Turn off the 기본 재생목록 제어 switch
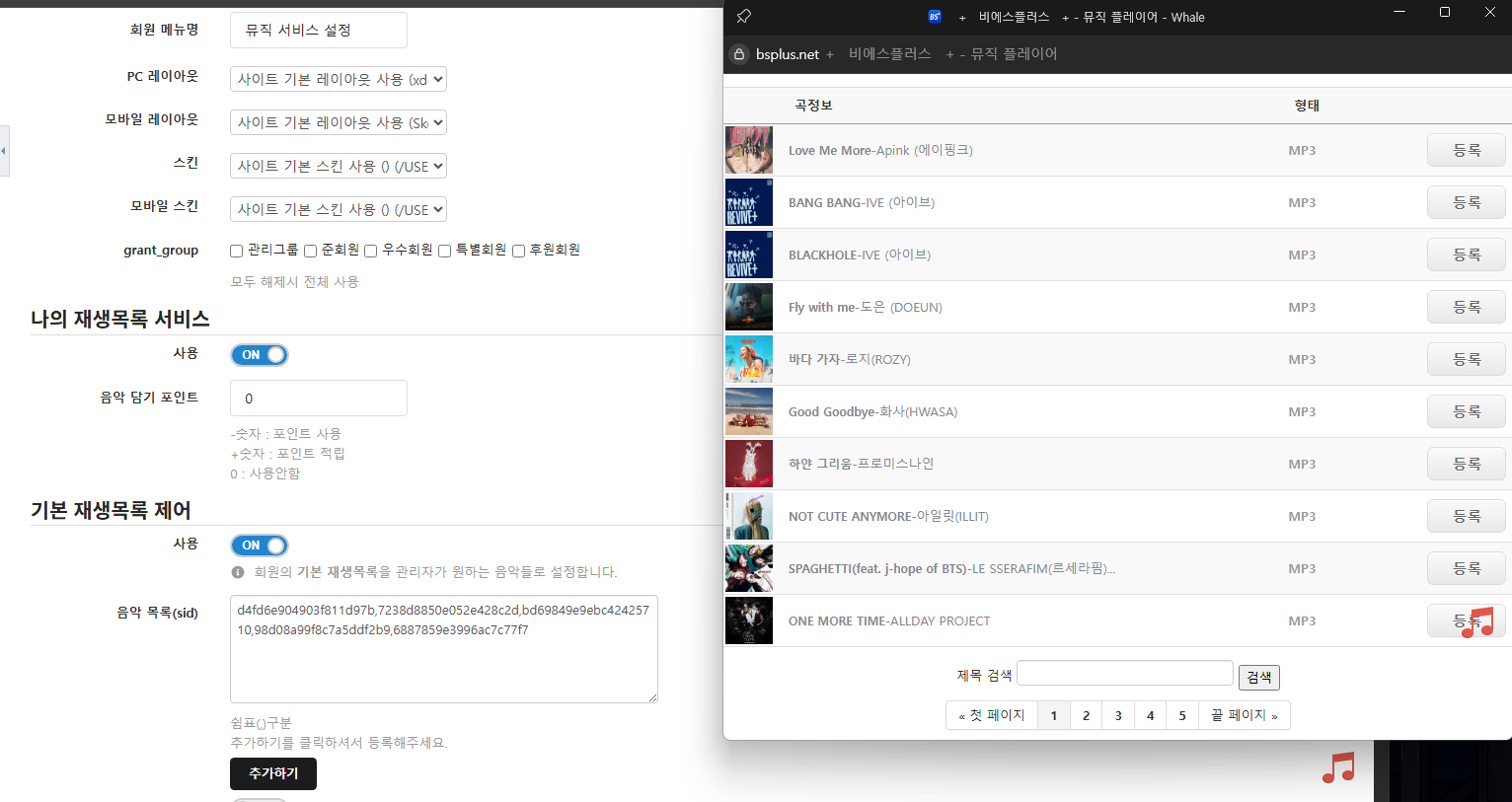This screenshot has height=802, width=1512. (x=260, y=546)
